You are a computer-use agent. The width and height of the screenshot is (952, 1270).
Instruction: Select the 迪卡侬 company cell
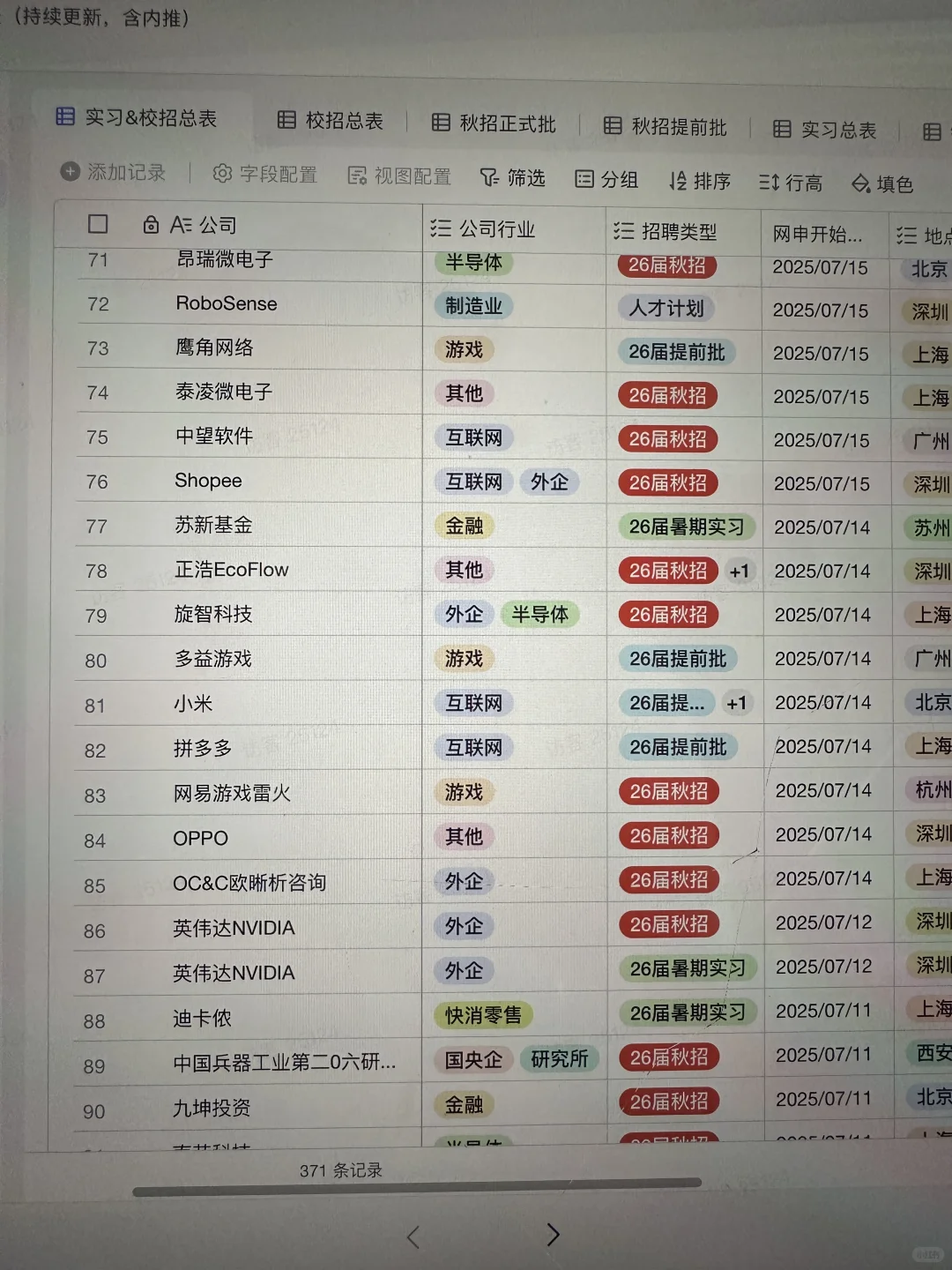(x=202, y=1018)
